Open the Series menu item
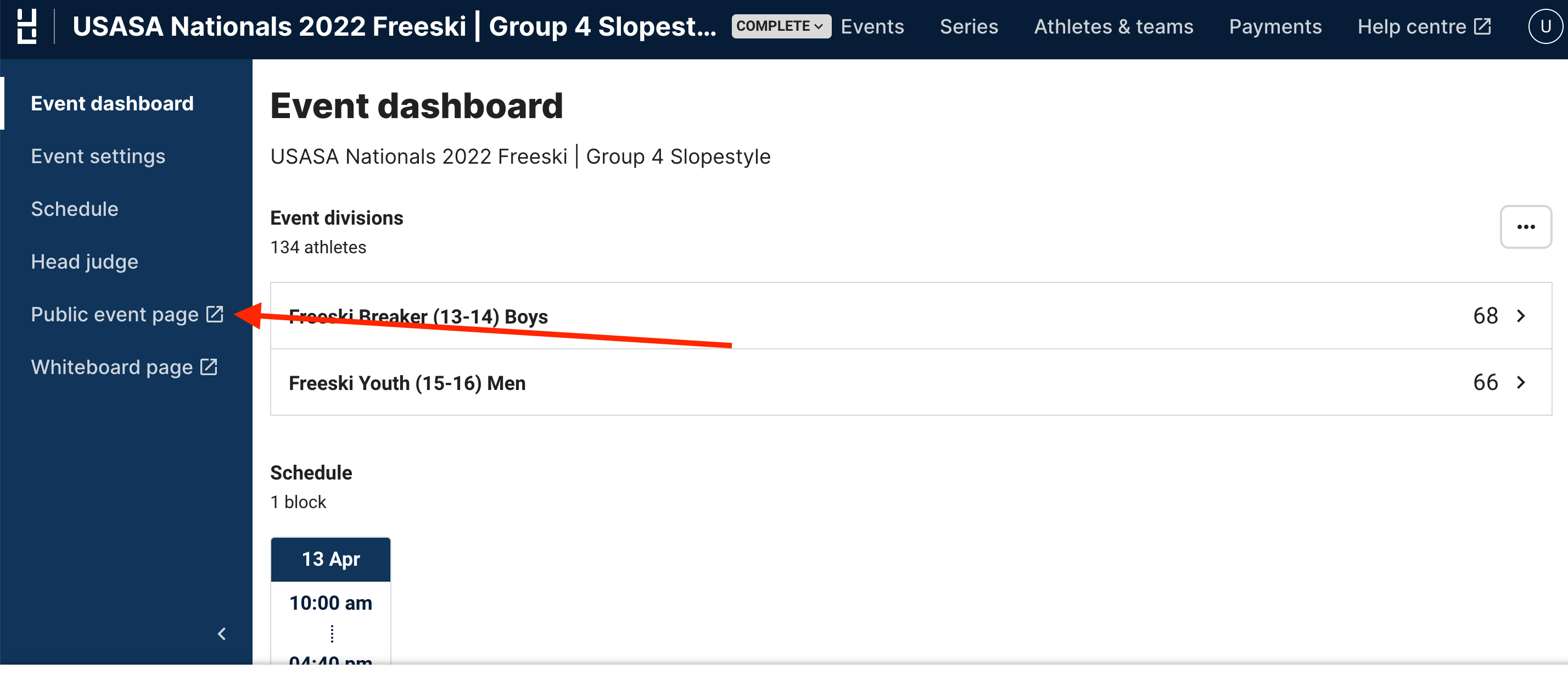This screenshot has width=1568, height=691. click(x=968, y=27)
